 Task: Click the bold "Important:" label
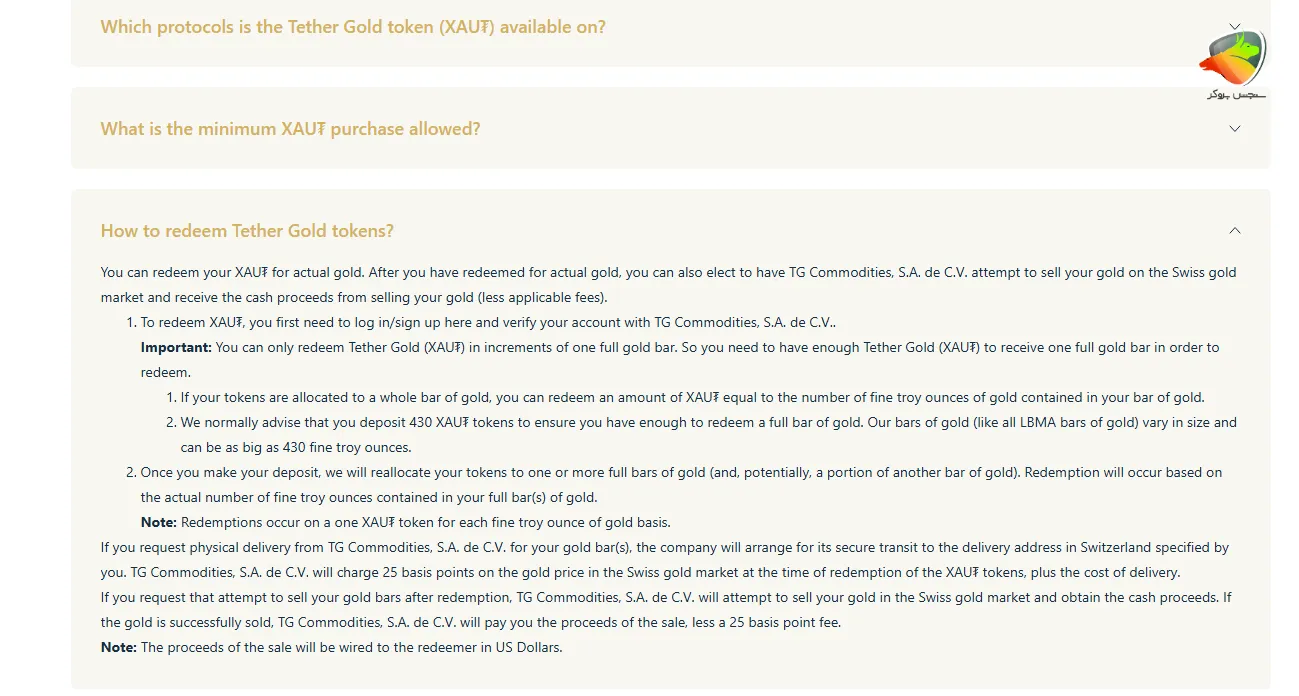pos(176,347)
